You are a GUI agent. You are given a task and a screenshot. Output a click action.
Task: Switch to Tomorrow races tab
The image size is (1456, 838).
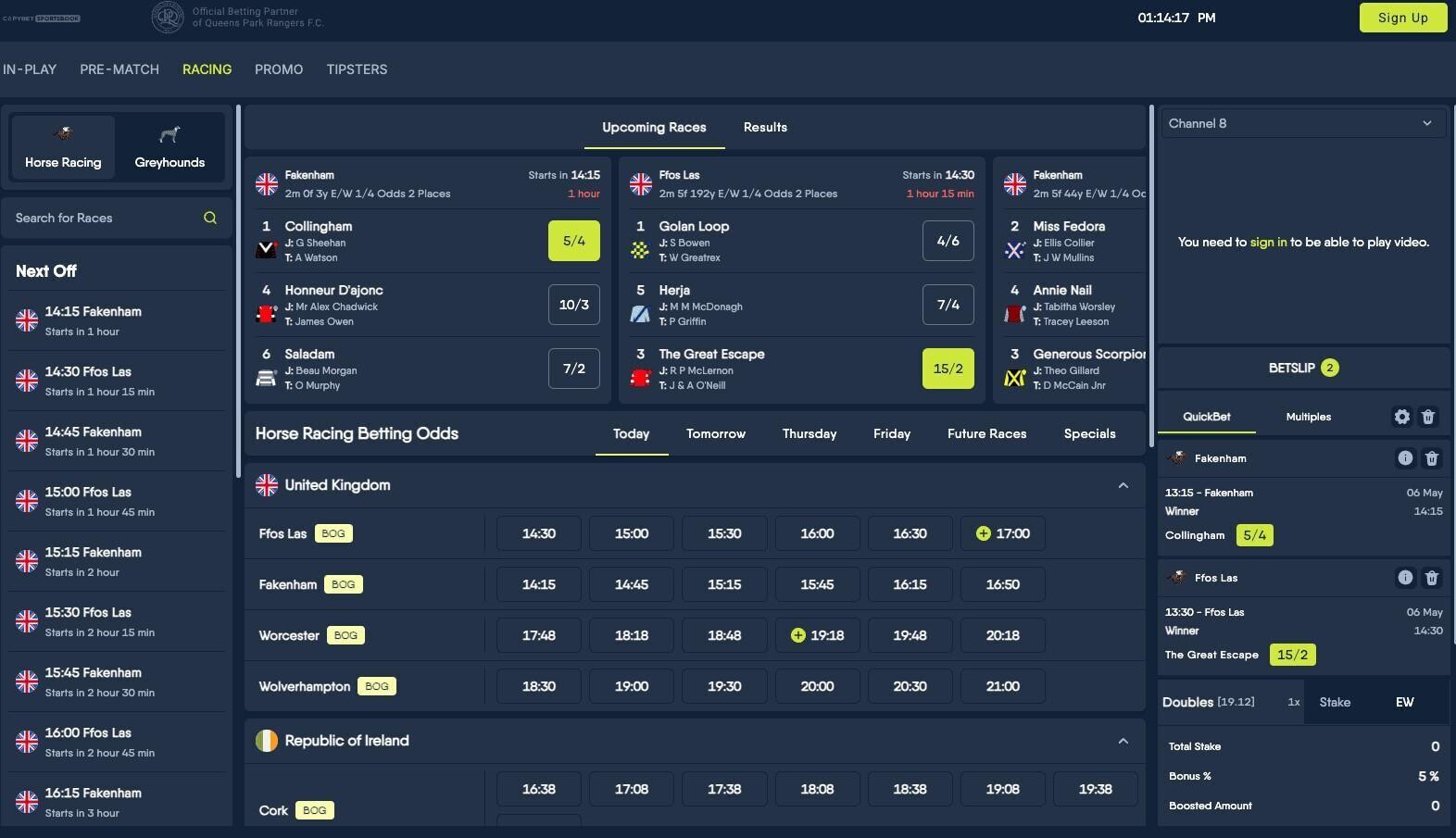coord(716,433)
